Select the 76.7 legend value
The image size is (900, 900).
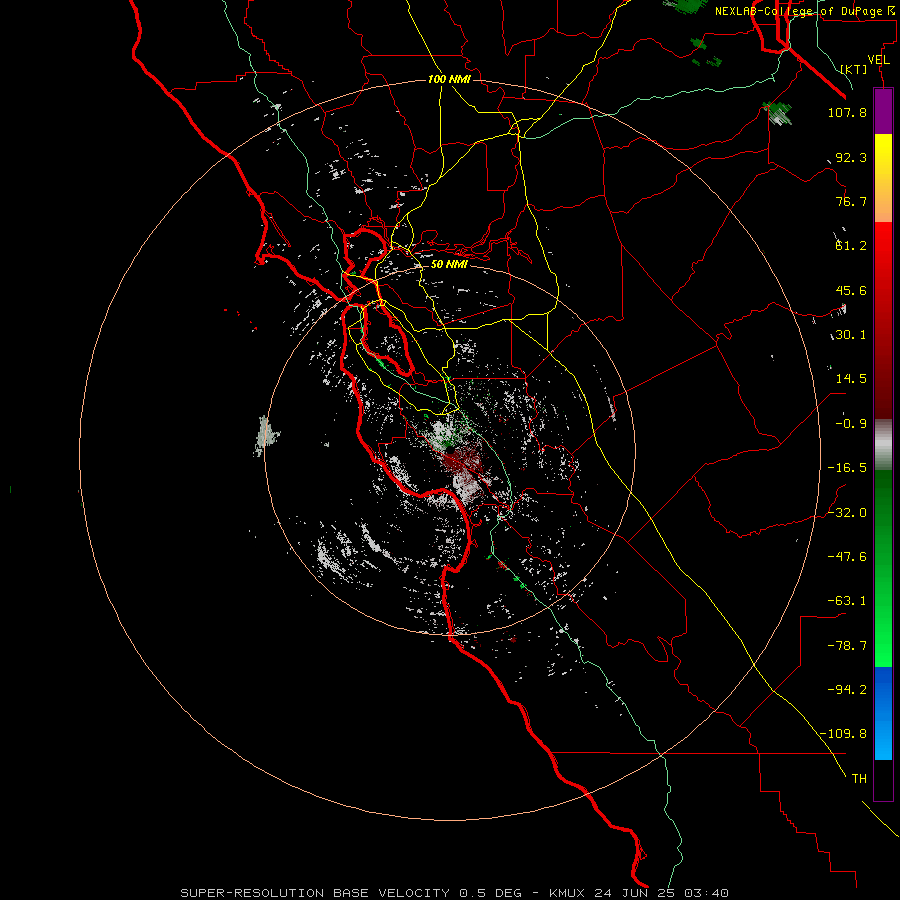pos(851,201)
